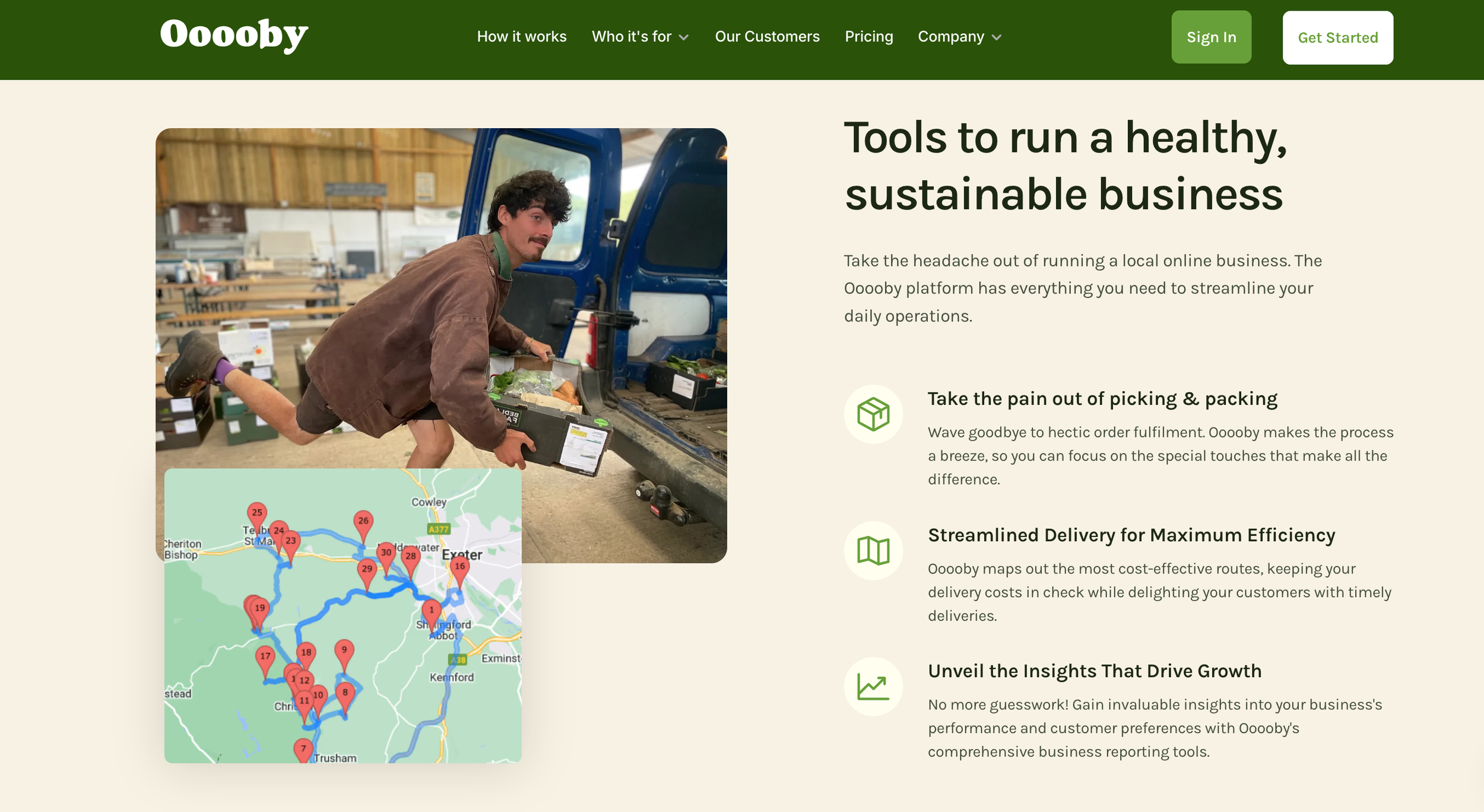Click the delivery van photo
1484x812 pixels.
point(440,297)
